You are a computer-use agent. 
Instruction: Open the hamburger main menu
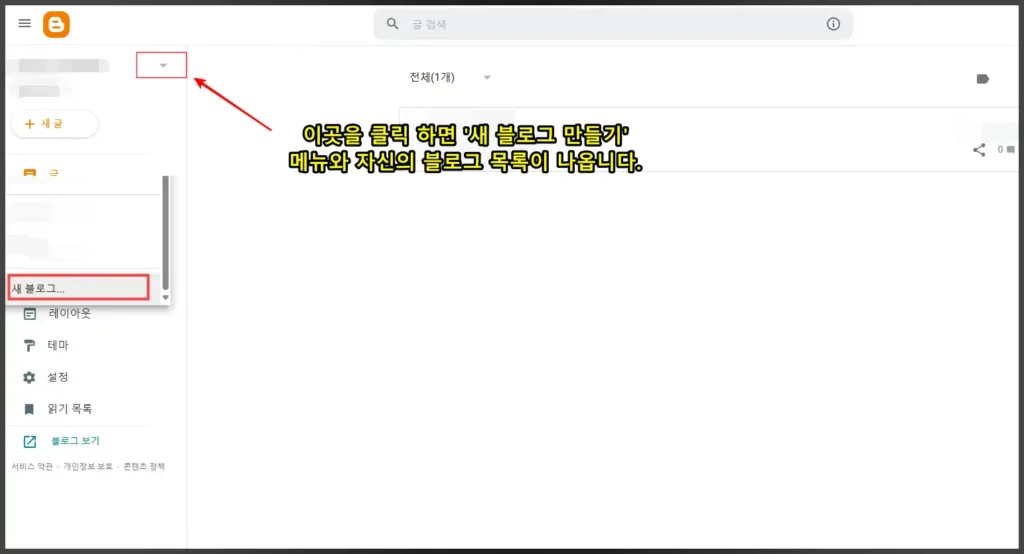pyautogui.click(x=25, y=24)
